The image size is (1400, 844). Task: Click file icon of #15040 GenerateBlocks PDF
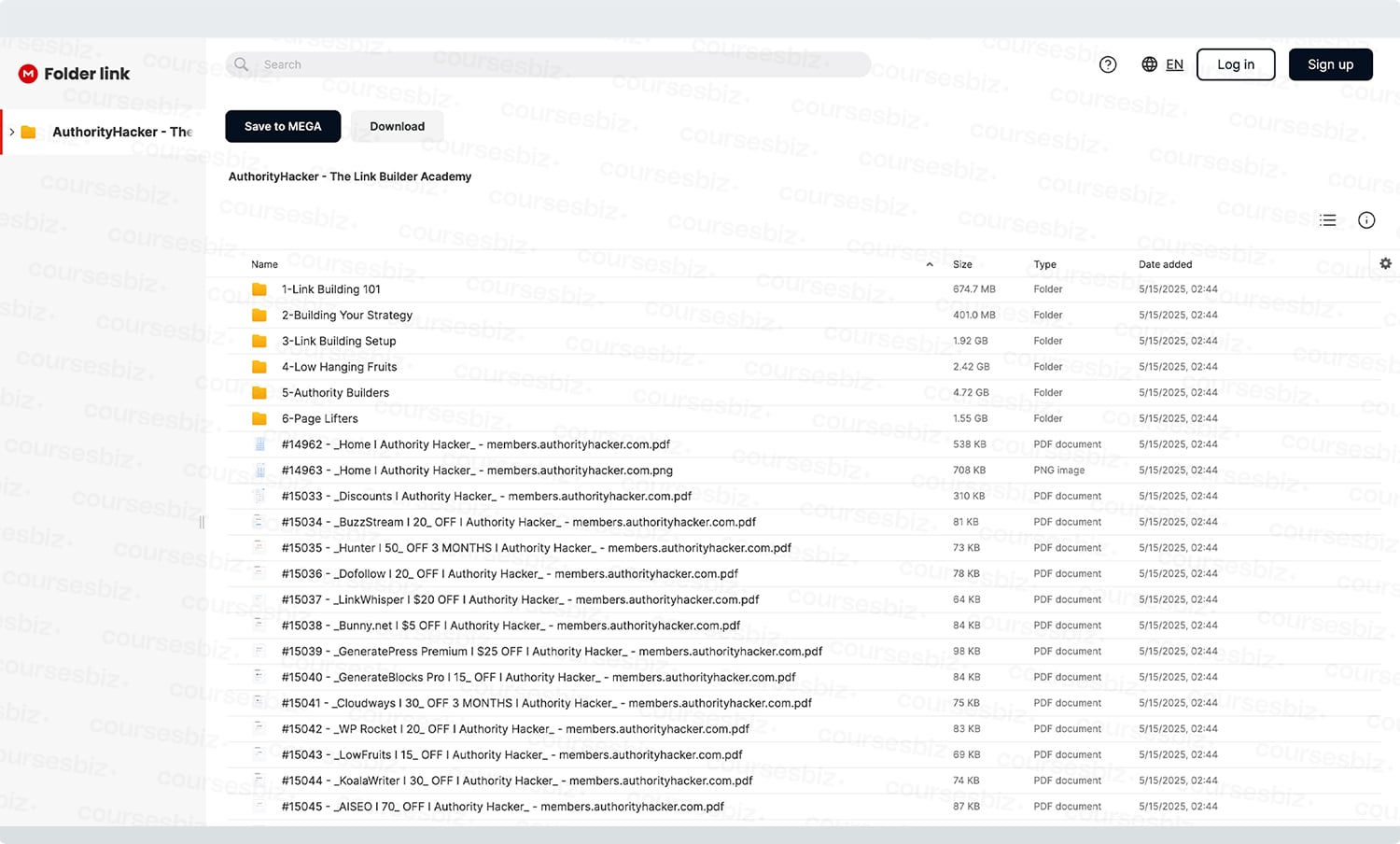pyautogui.click(x=259, y=677)
